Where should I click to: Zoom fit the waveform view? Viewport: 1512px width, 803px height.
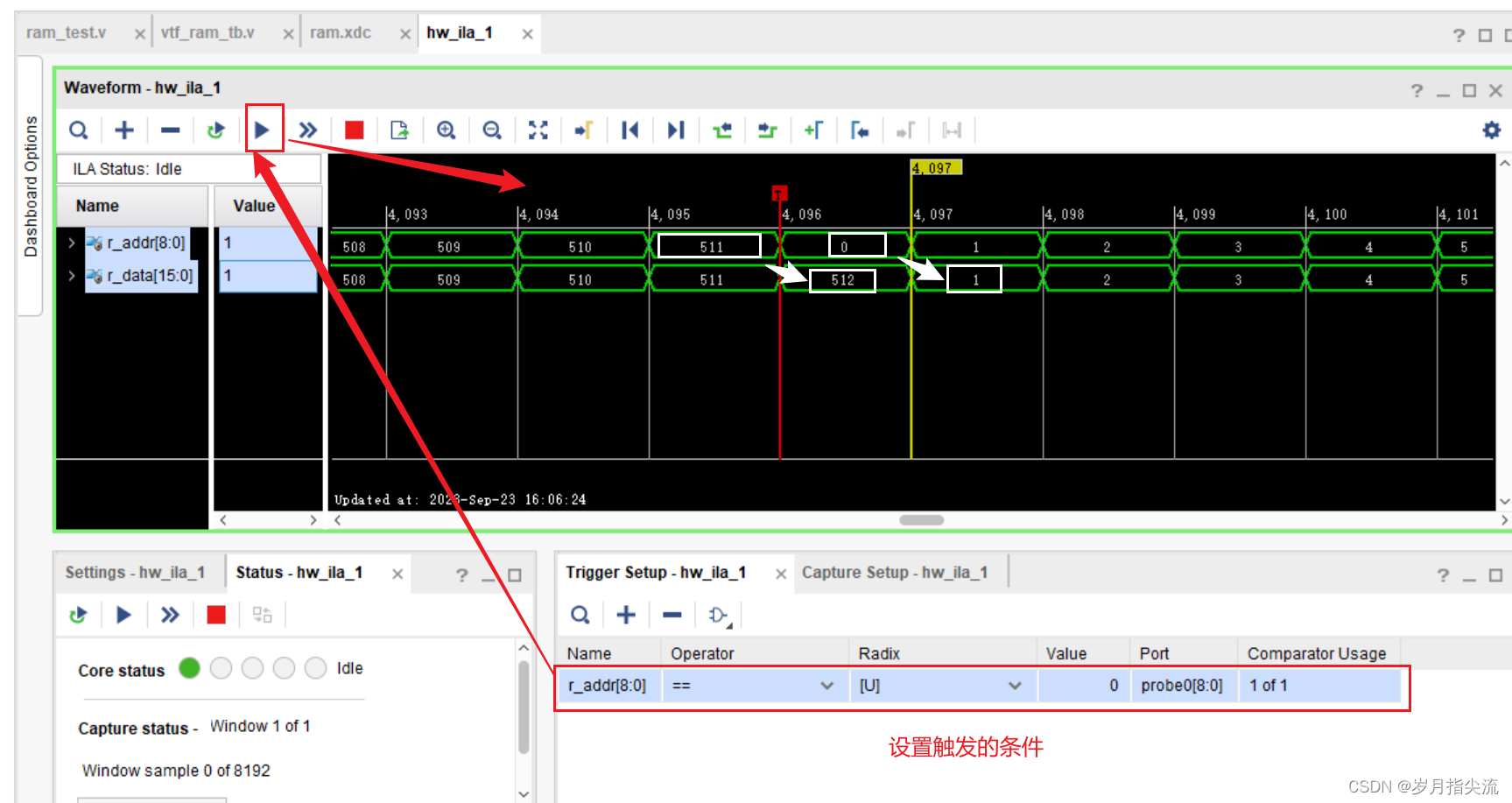(x=538, y=130)
